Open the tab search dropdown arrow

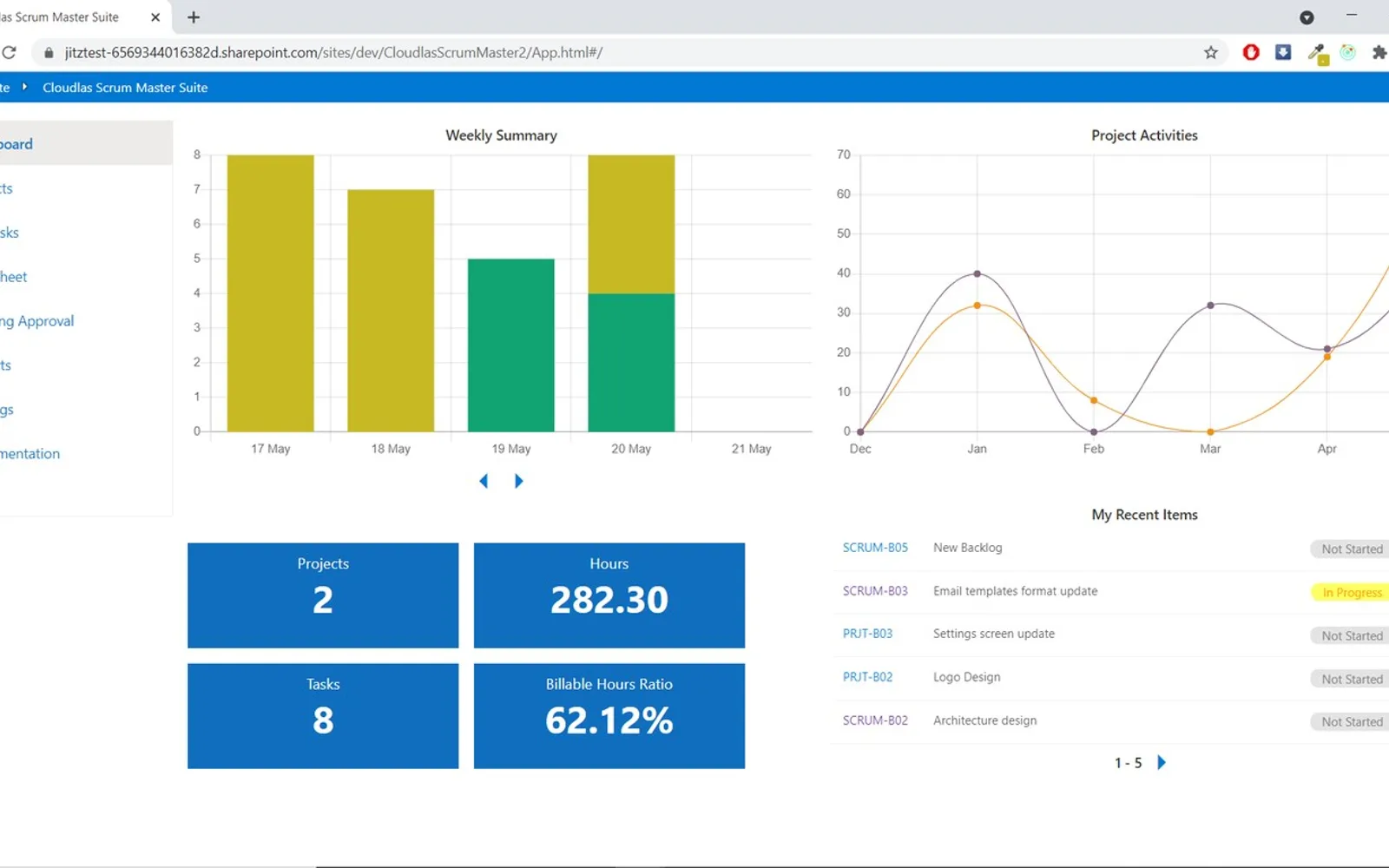pyautogui.click(x=1307, y=17)
